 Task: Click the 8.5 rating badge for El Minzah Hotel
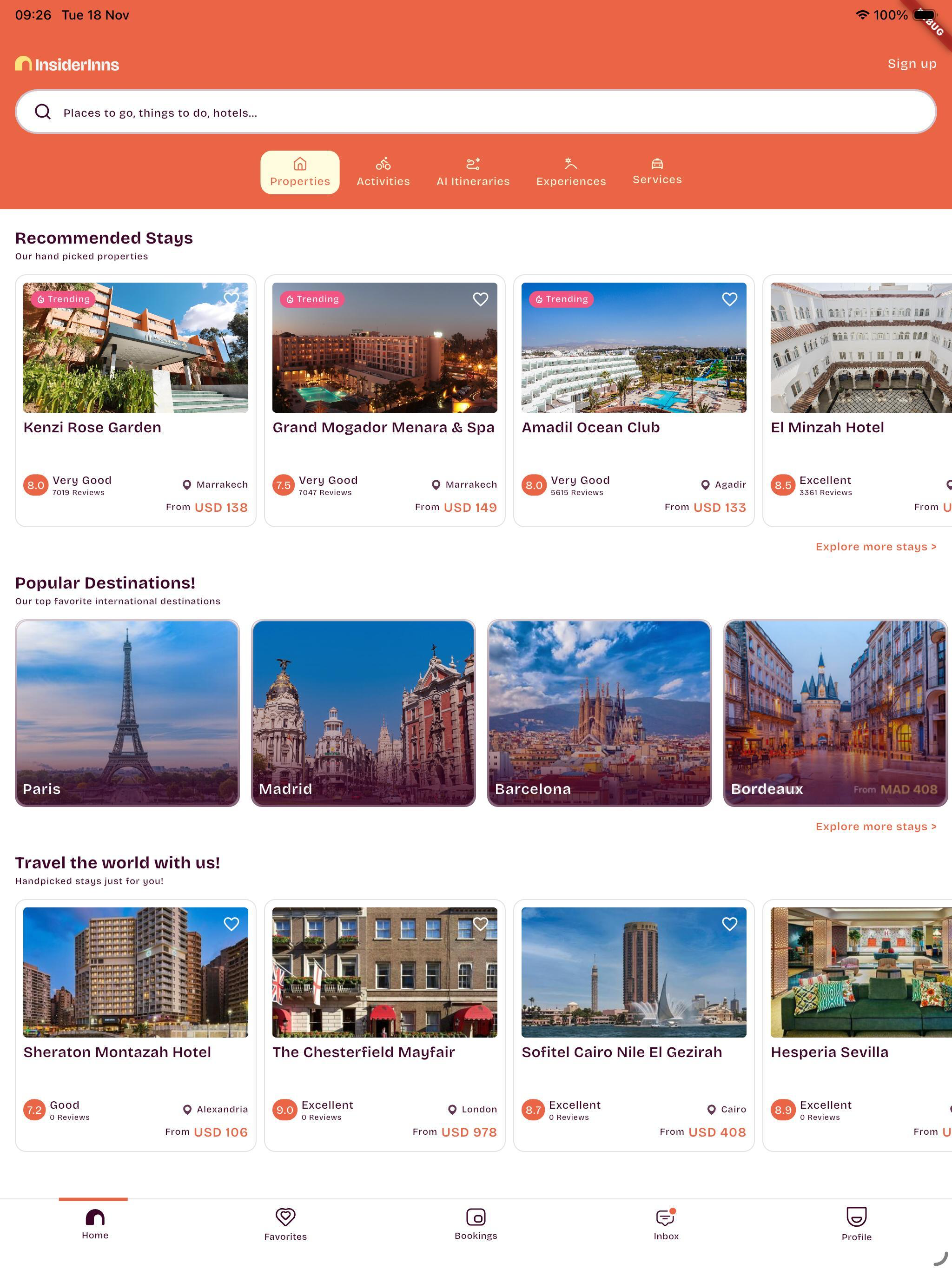point(783,485)
